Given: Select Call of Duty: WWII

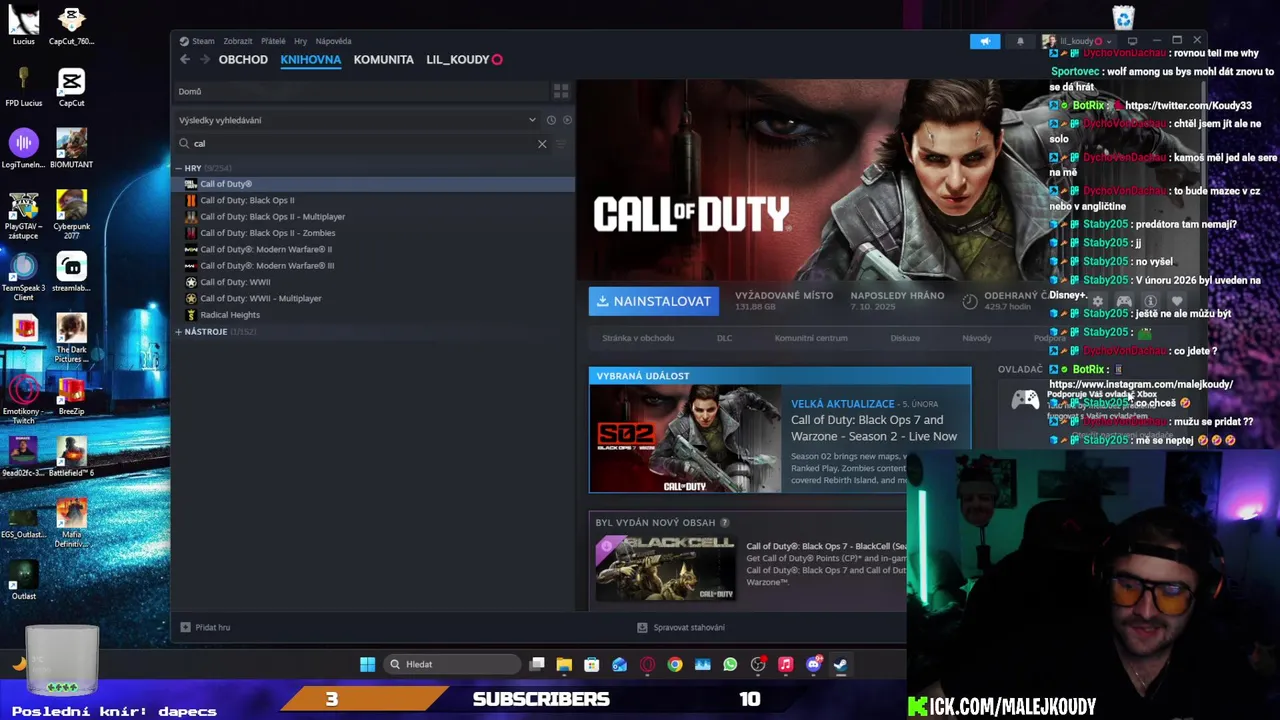Looking at the screenshot, I should 372,282.
